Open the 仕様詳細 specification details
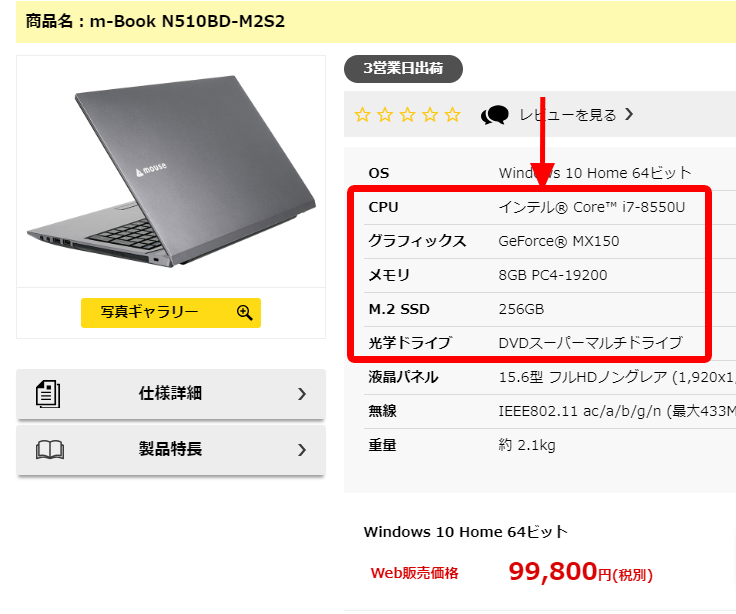 pos(171,394)
